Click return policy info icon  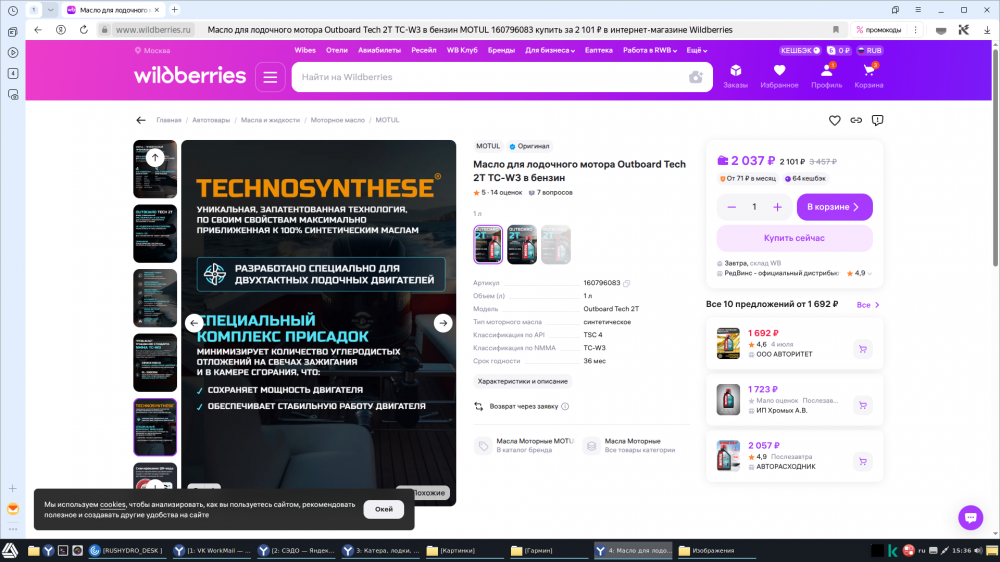click(x=565, y=406)
